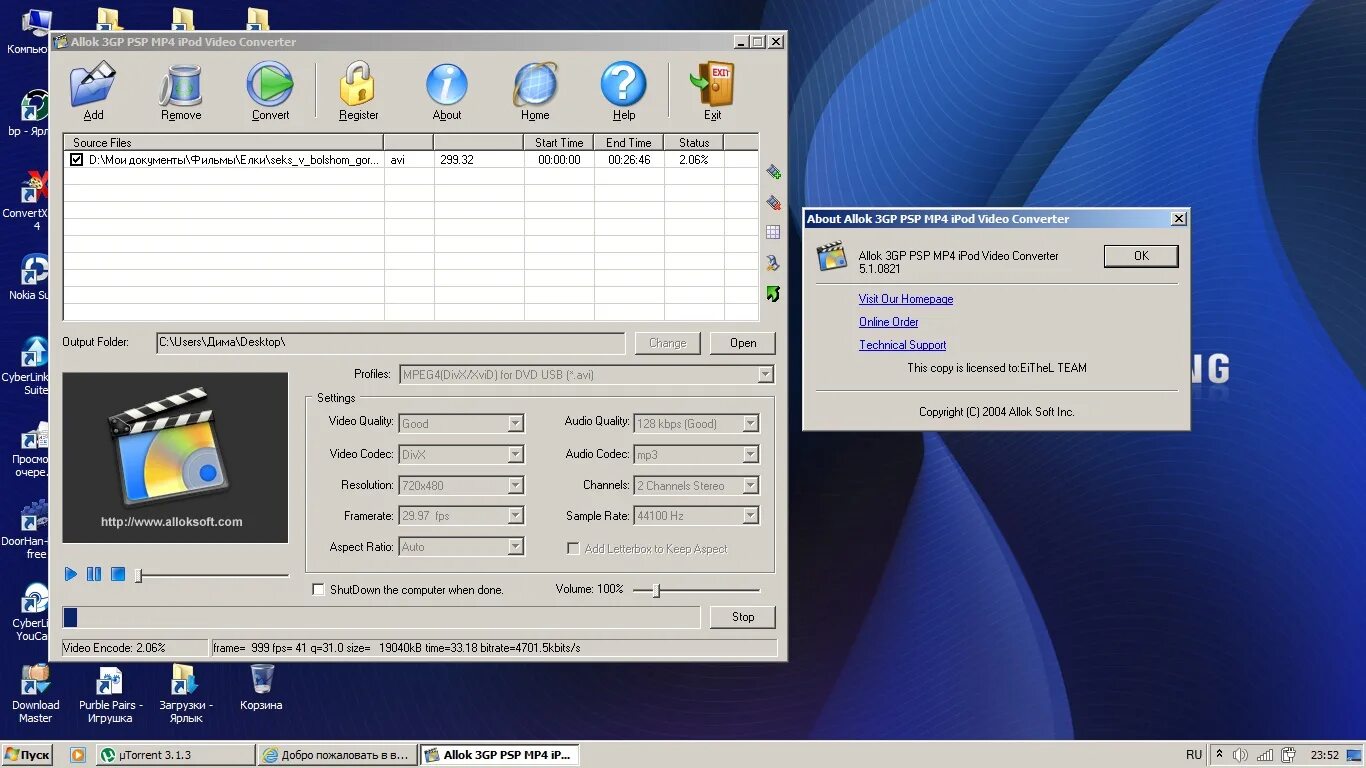The image size is (1366, 768).
Task: Click the Remove trash can toolbar icon
Action: coord(181,91)
